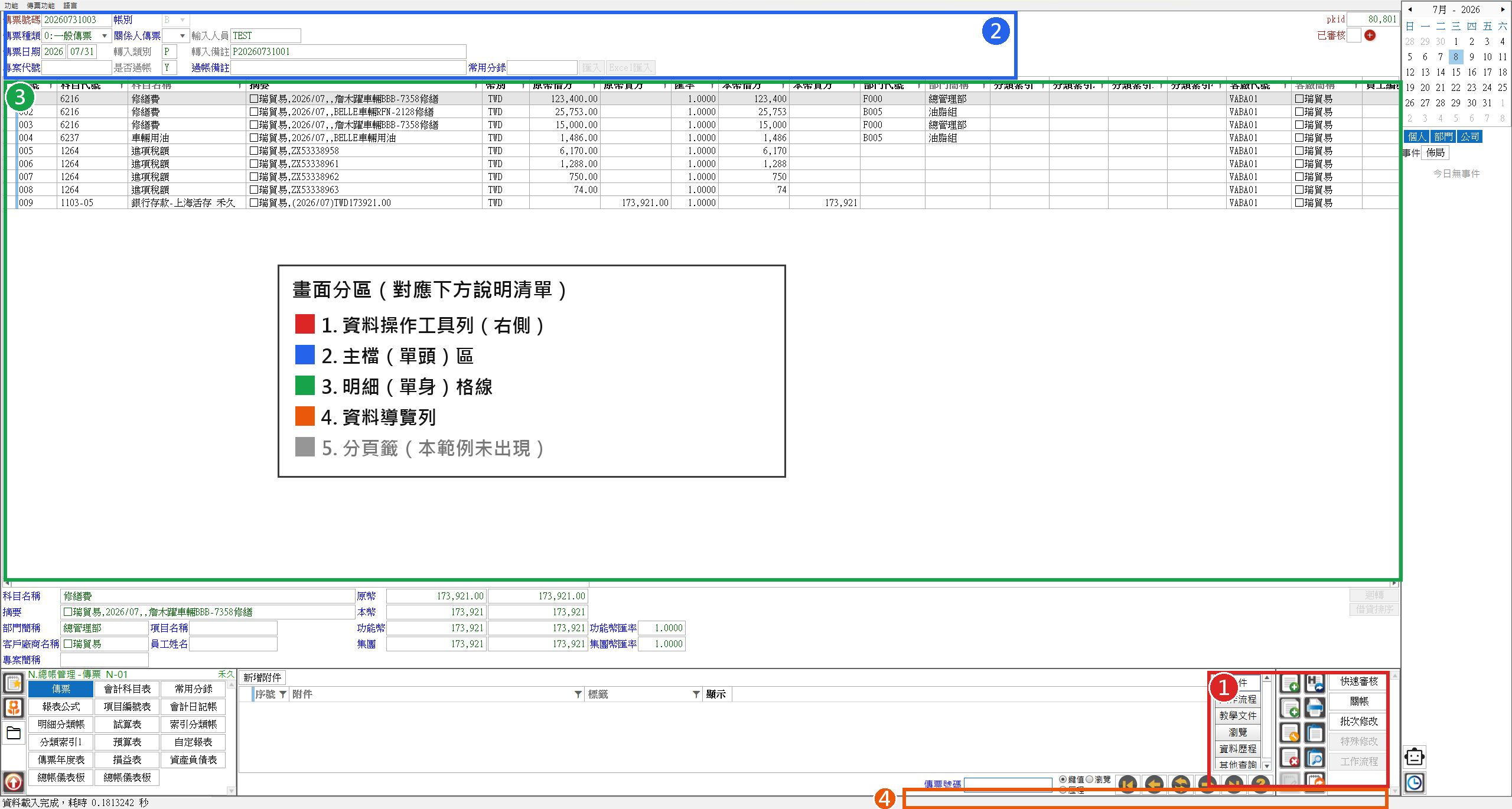Click the clipboard search magnifier icon

[1315, 758]
